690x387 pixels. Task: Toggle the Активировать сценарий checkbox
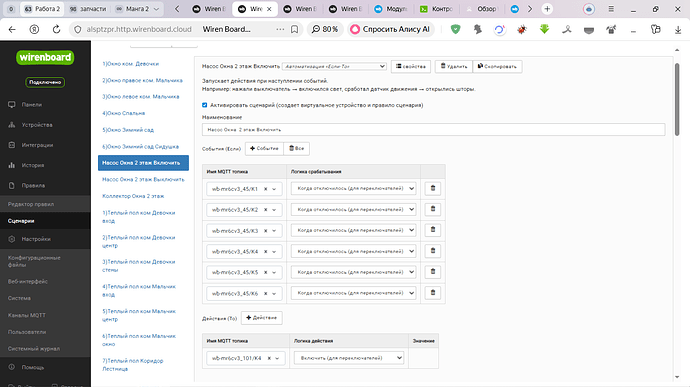[205, 105]
